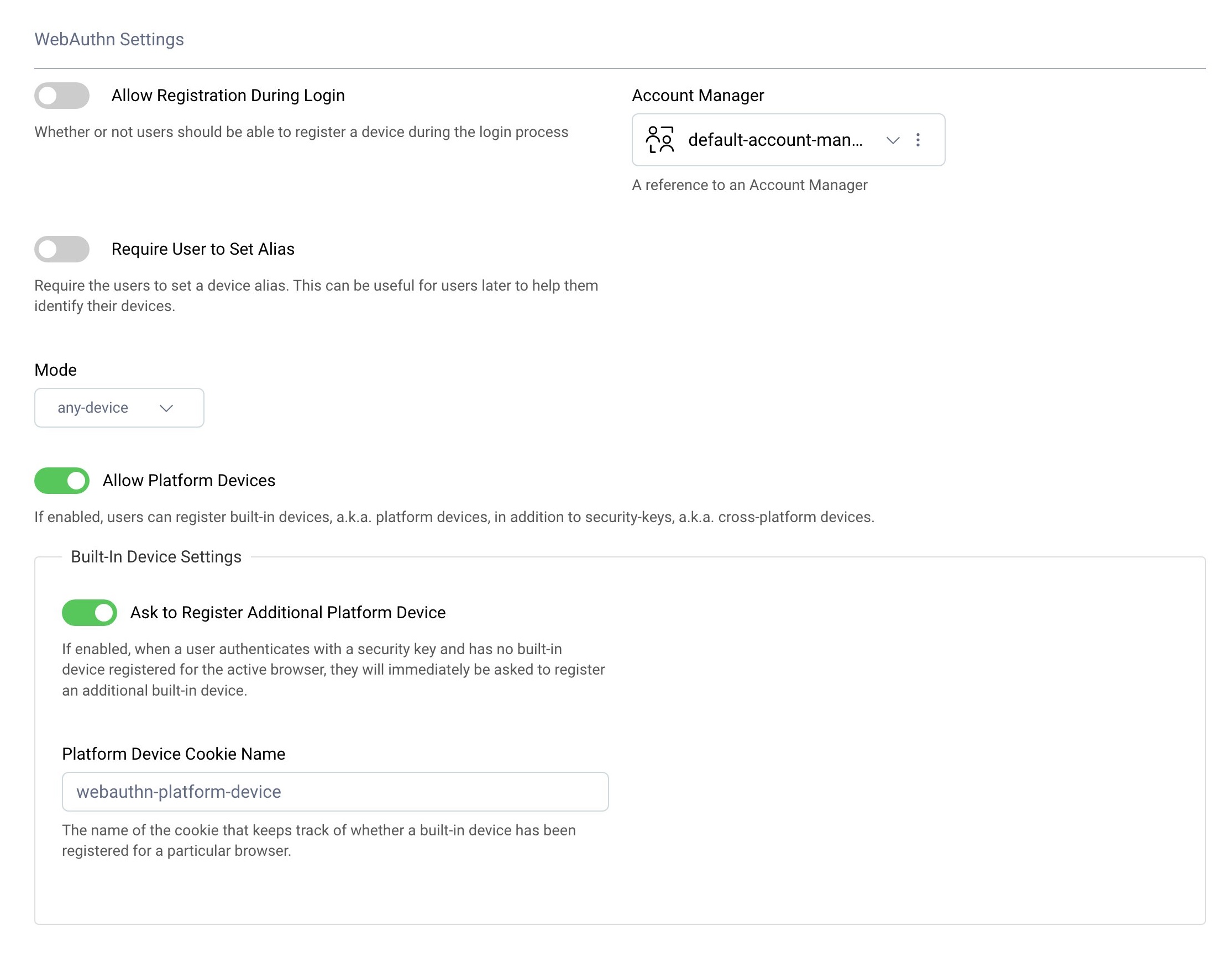Viewport: 1232px width, 958px height.
Task: Click the Mode field label
Action: click(55, 370)
